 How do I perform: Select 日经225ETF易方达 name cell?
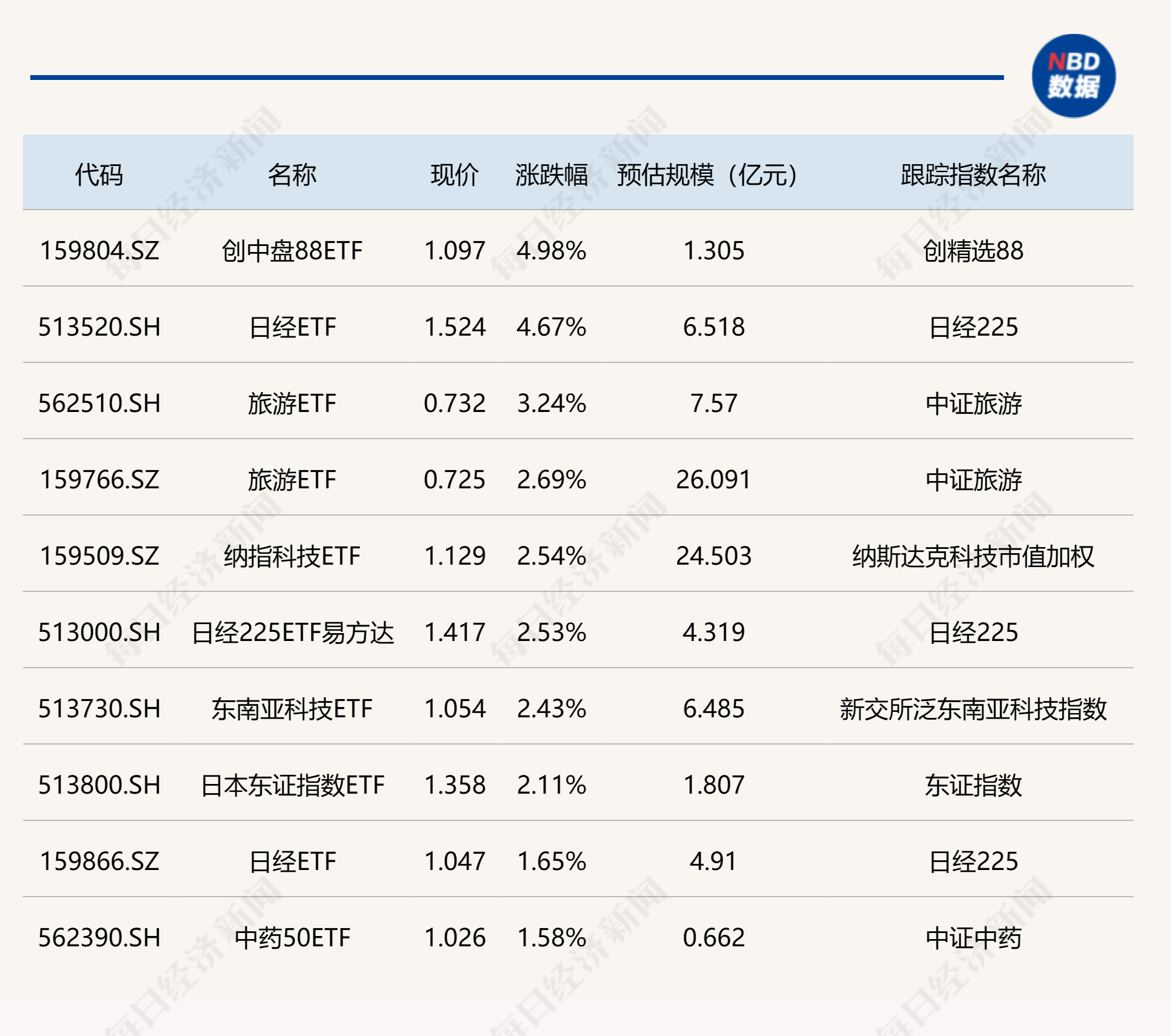293,633
